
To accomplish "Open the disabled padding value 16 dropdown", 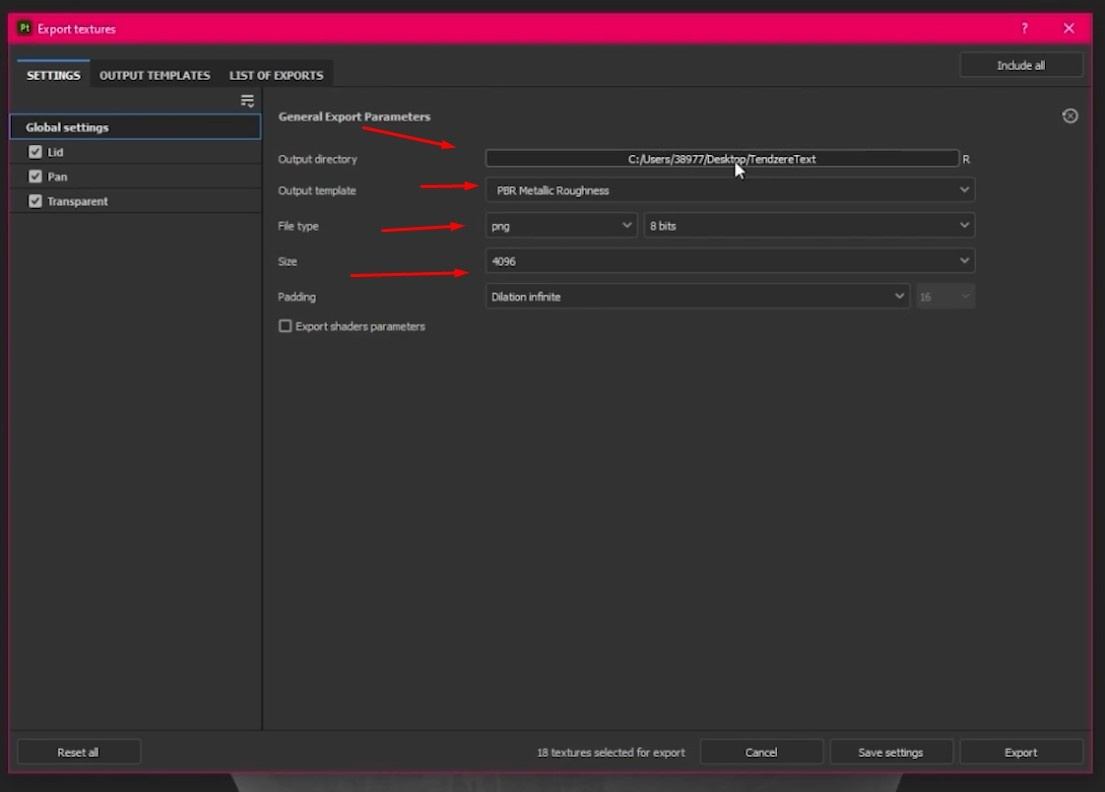I will click(945, 297).
